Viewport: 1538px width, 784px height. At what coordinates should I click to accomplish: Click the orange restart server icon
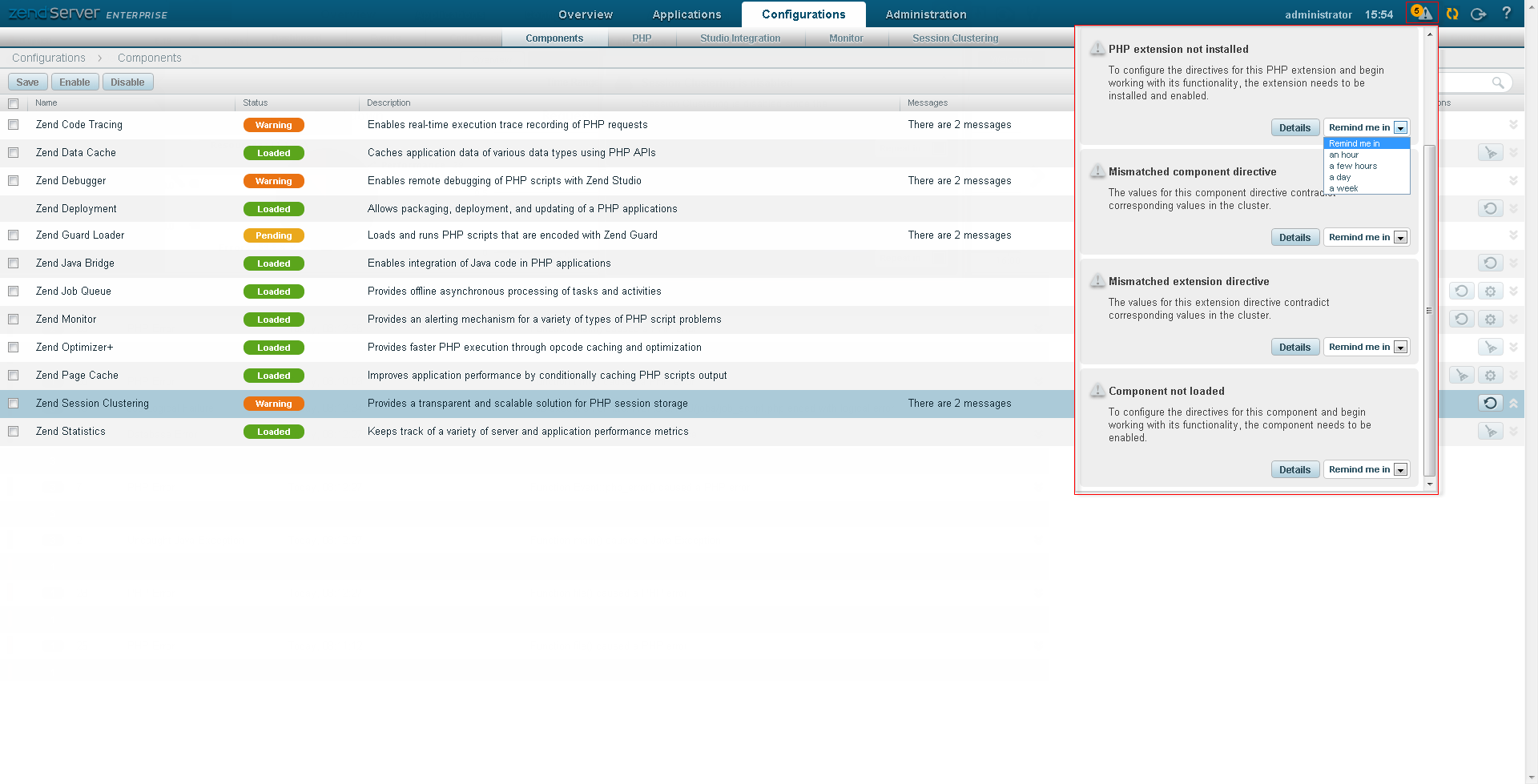click(x=1452, y=14)
